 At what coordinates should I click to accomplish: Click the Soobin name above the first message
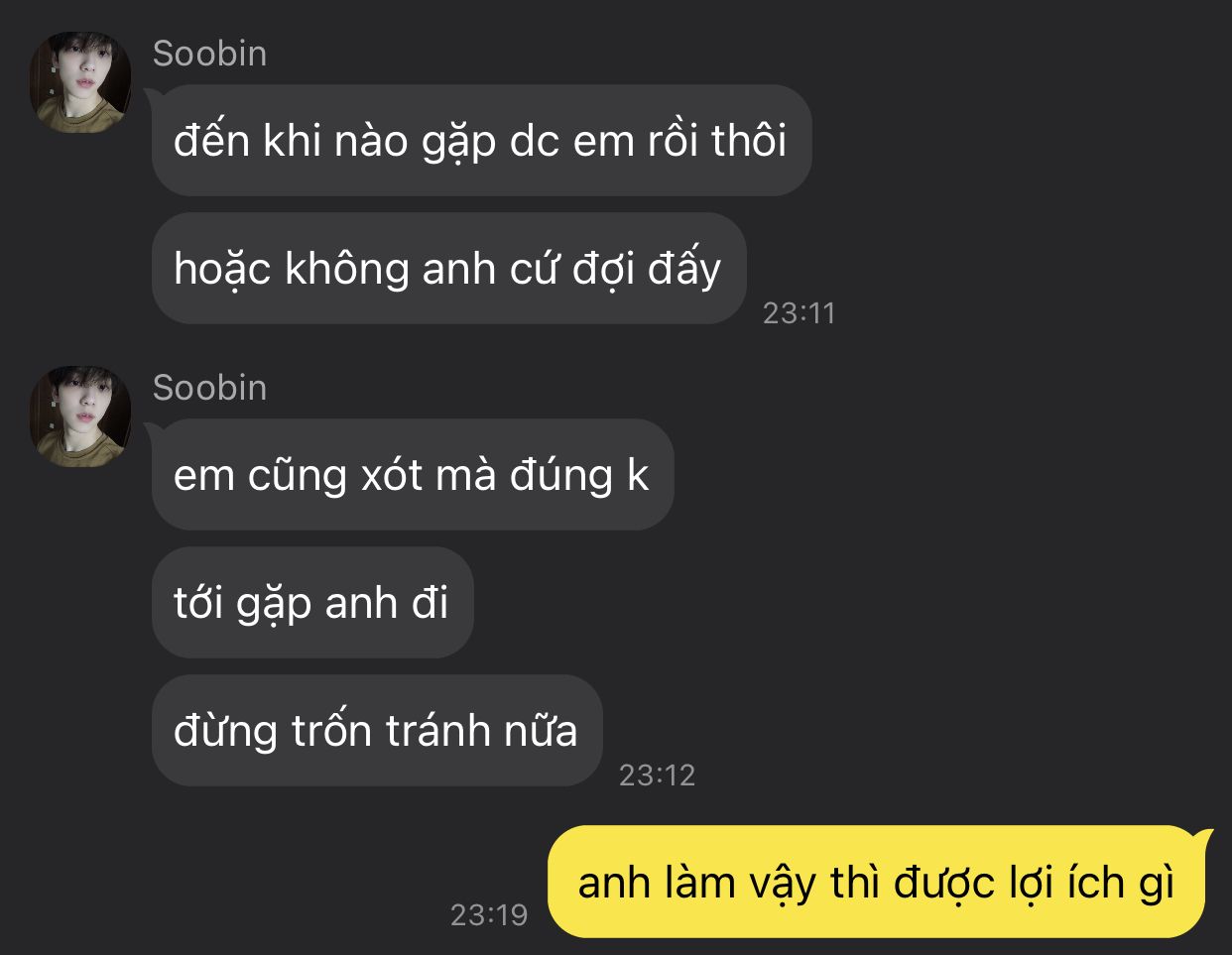(x=209, y=54)
